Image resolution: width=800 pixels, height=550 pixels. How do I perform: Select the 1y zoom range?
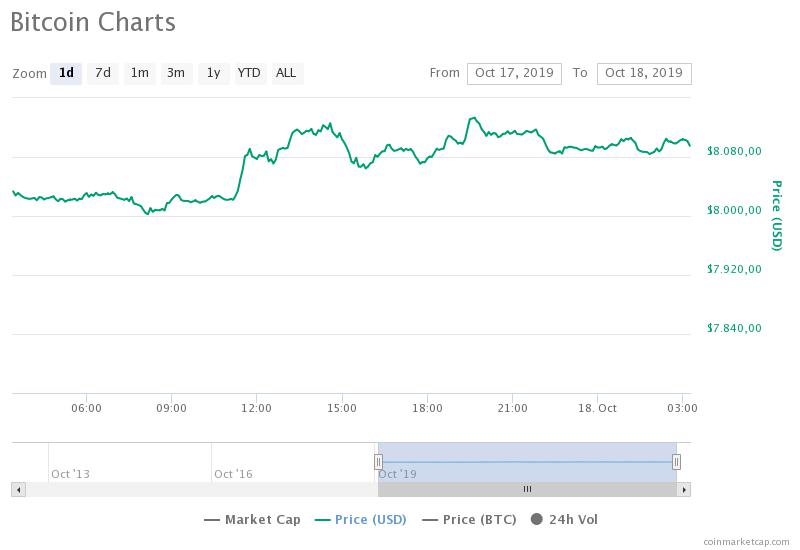pos(214,73)
